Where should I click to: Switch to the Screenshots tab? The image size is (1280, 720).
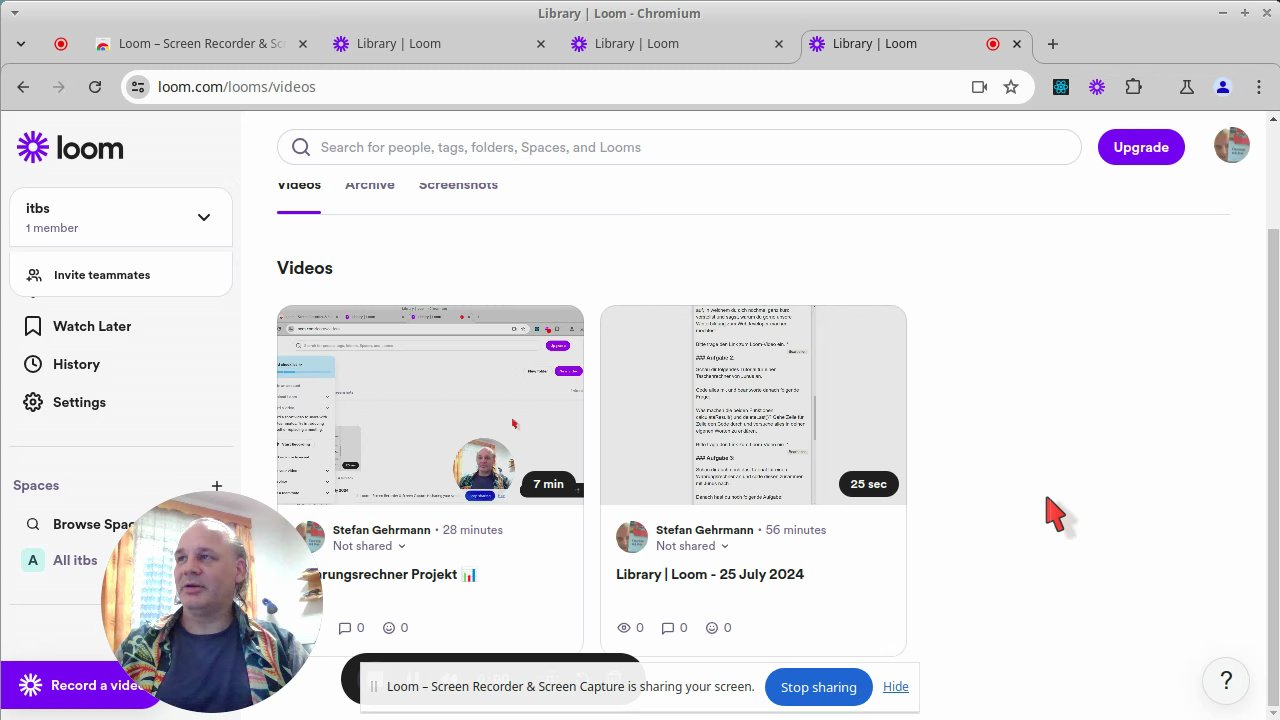[x=458, y=185]
